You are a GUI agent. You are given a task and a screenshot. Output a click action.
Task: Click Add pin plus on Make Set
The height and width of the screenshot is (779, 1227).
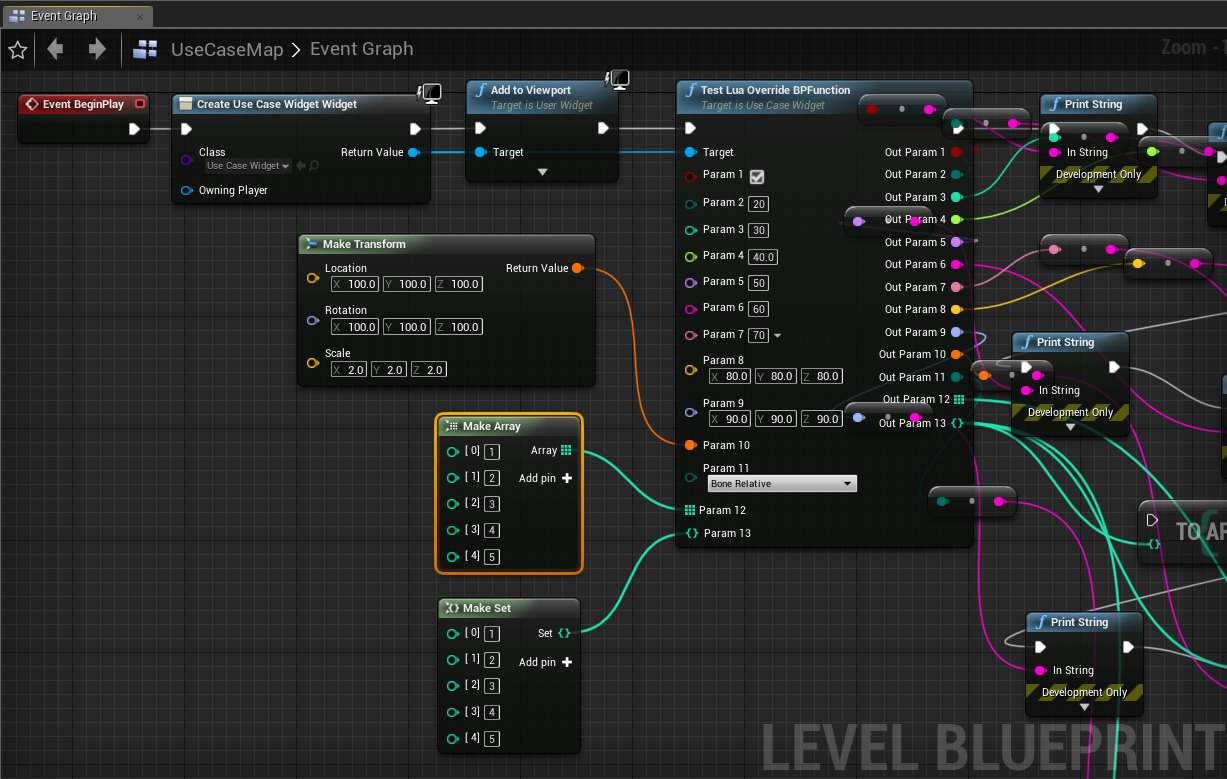coord(567,662)
